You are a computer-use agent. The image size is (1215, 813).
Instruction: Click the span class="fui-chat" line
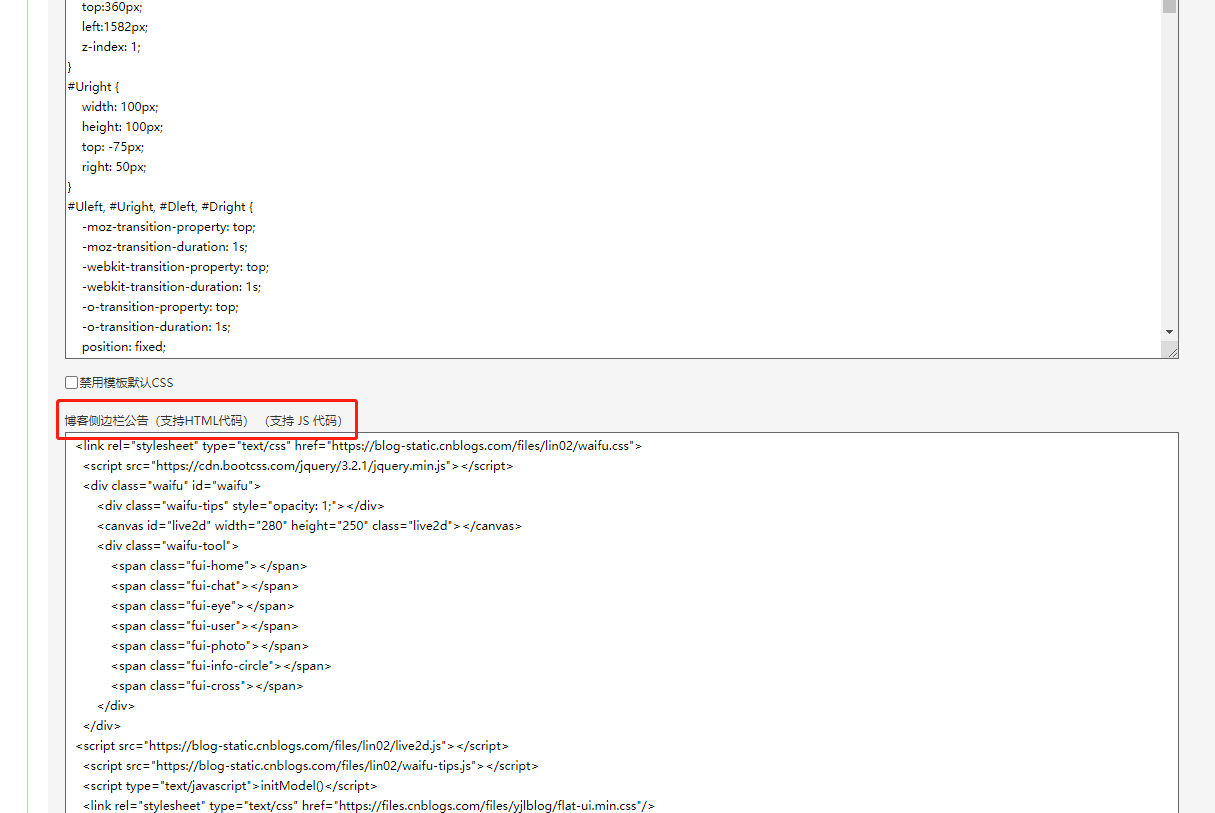(x=205, y=586)
